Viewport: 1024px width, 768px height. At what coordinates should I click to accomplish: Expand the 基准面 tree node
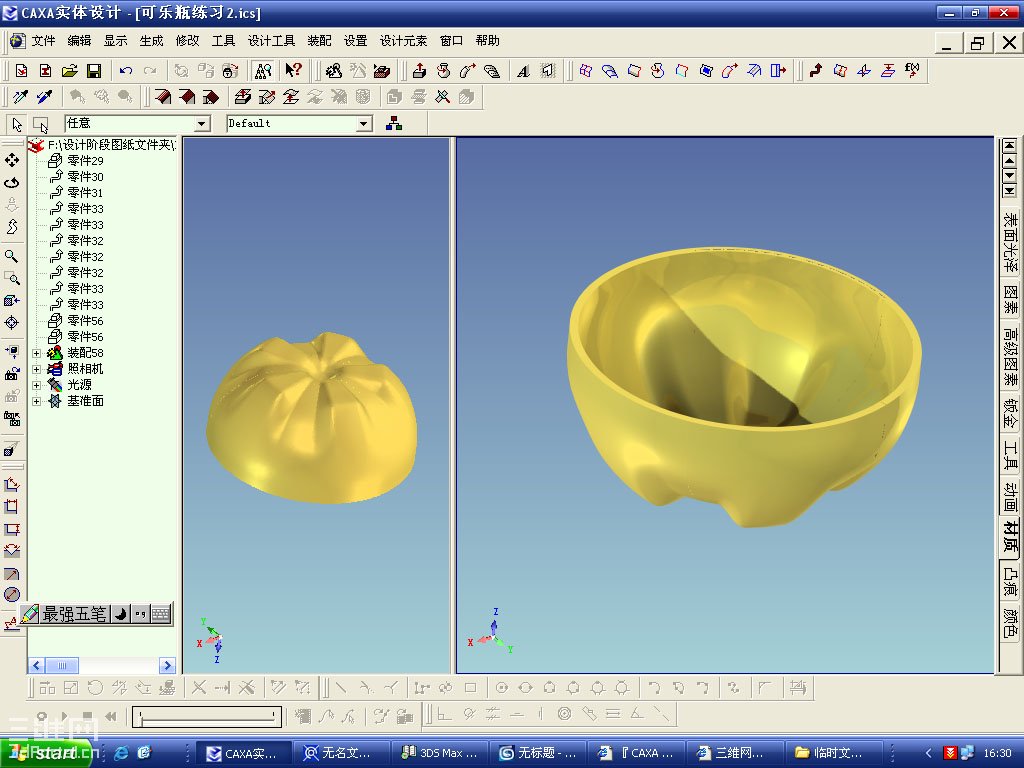coord(37,401)
